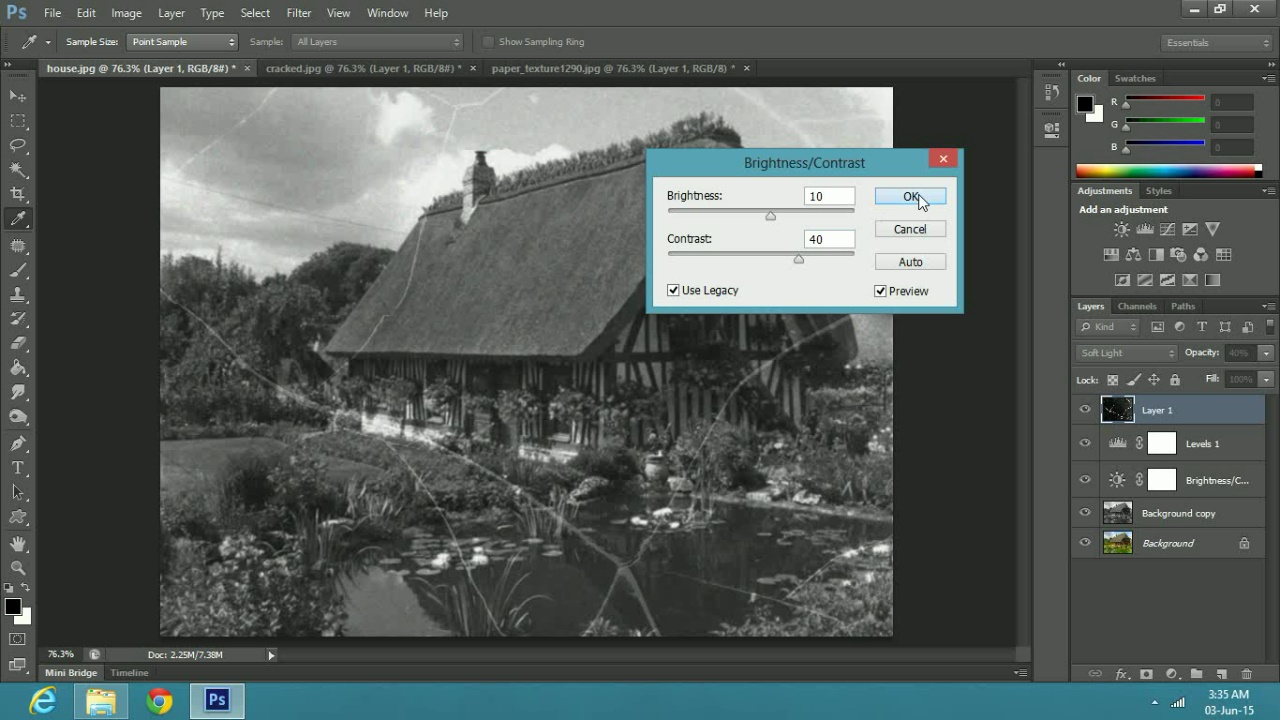Screen dimensions: 1280x720
Task: Open the Opacity slider dropdown arrow
Action: (1266, 353)
